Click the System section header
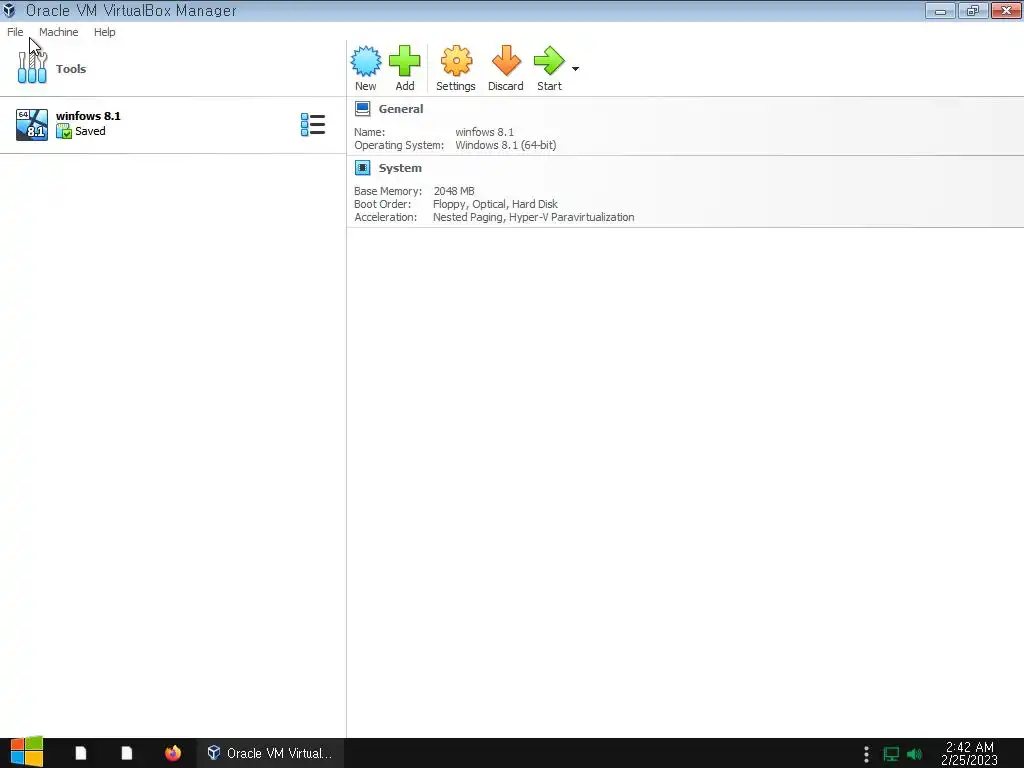1024x768 pixels. pos(400,168)
